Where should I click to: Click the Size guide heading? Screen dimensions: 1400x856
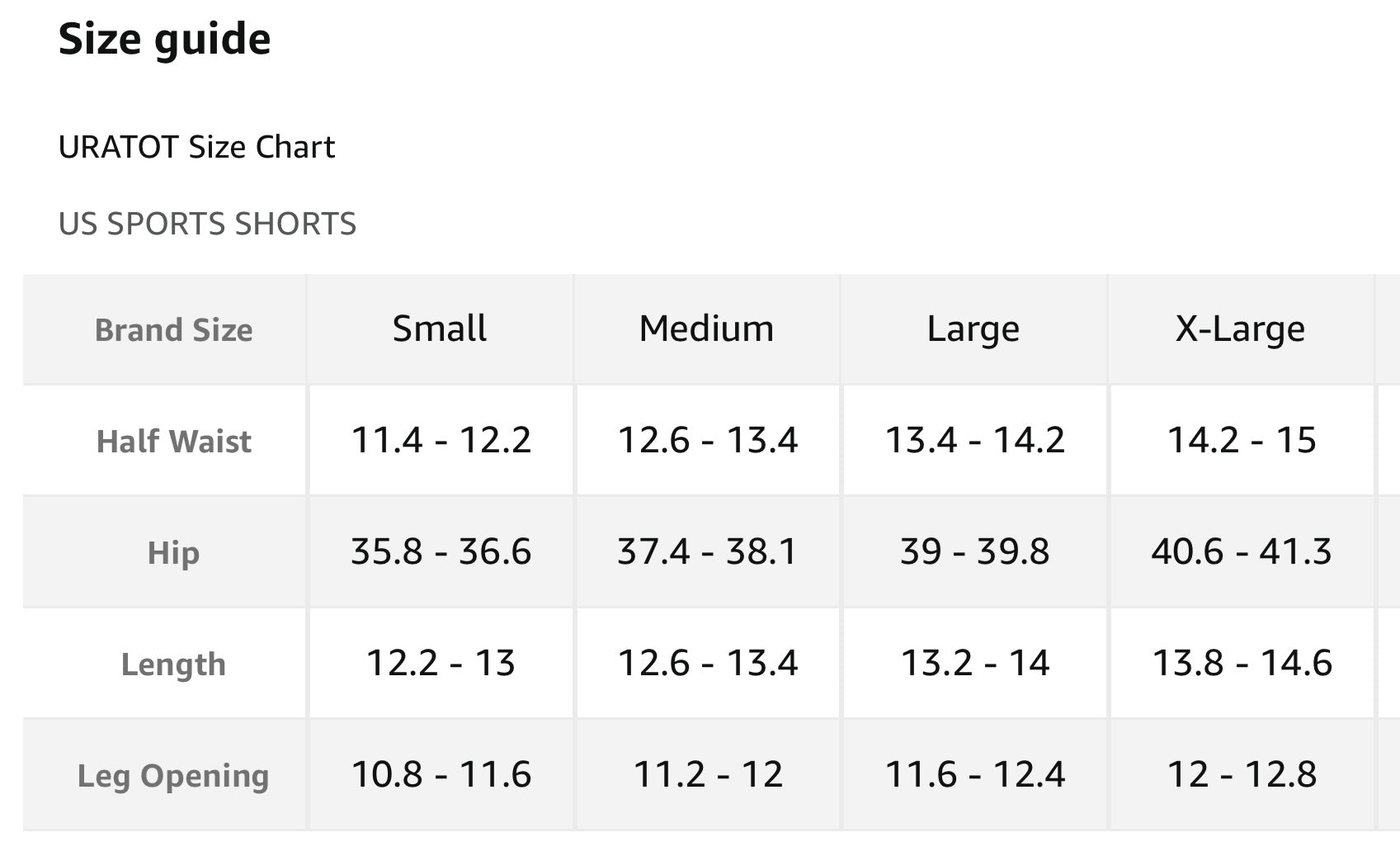164,40
